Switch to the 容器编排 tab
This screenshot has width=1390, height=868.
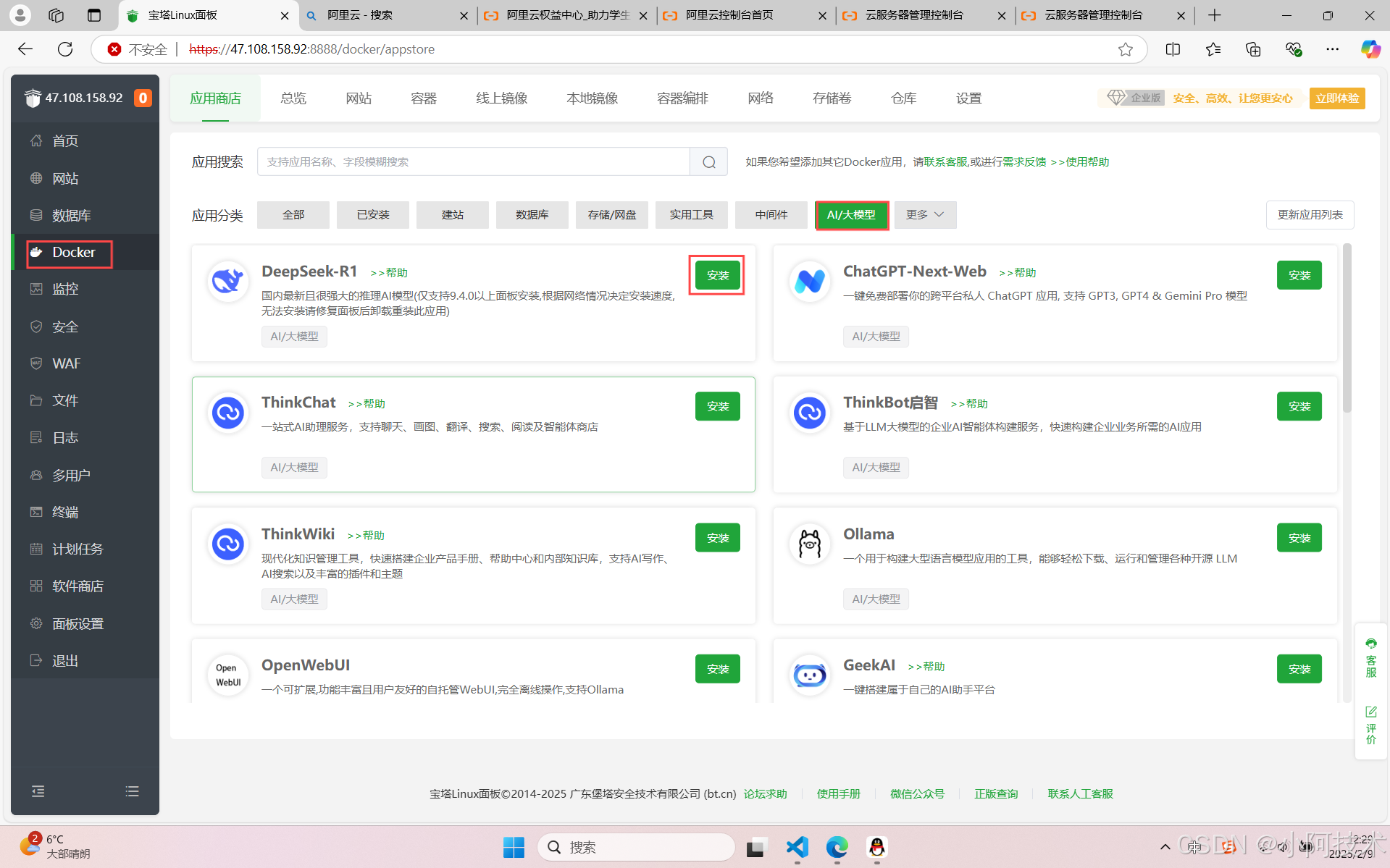pos(682,98)
